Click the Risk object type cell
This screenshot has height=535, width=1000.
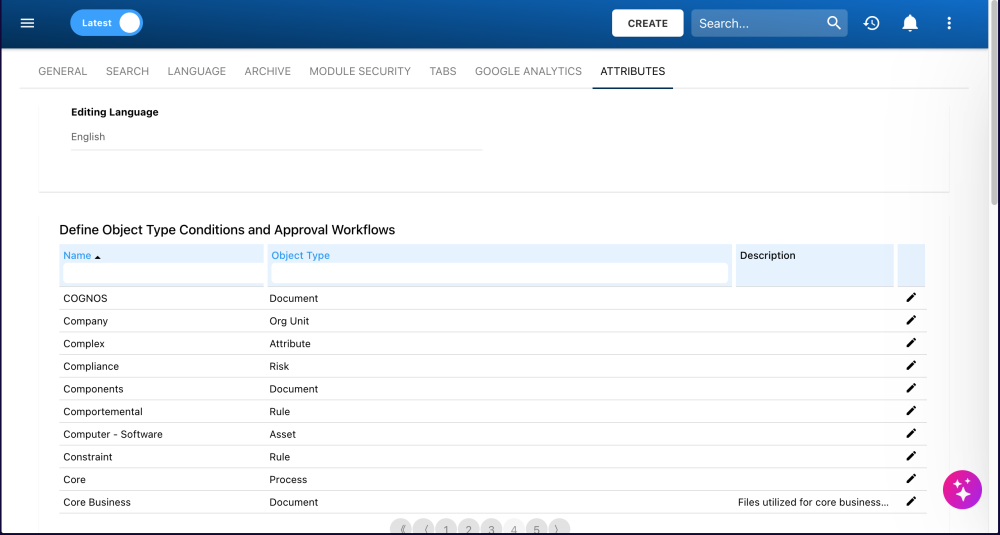click(x=279, y=367)
